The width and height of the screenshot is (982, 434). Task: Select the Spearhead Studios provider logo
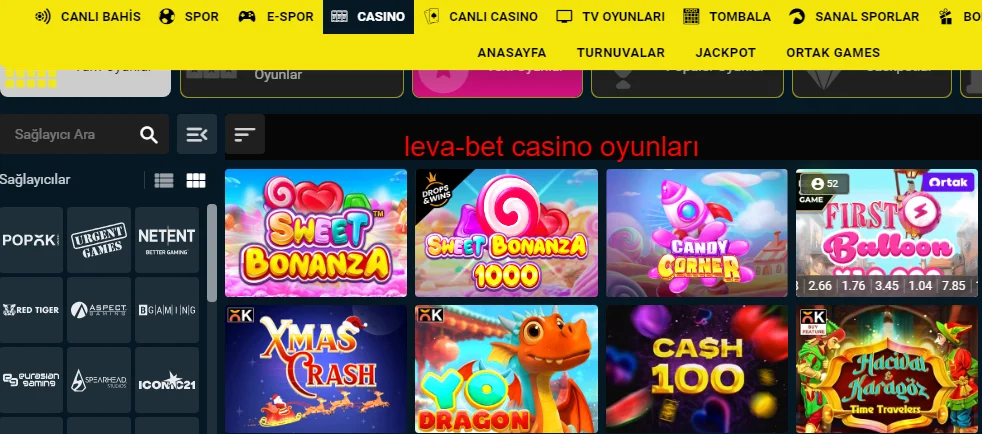pos(99,380)
